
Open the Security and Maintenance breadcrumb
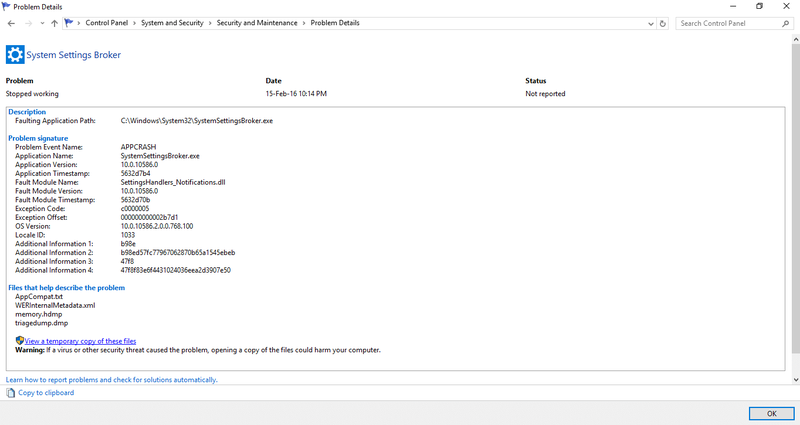point(257,23)
